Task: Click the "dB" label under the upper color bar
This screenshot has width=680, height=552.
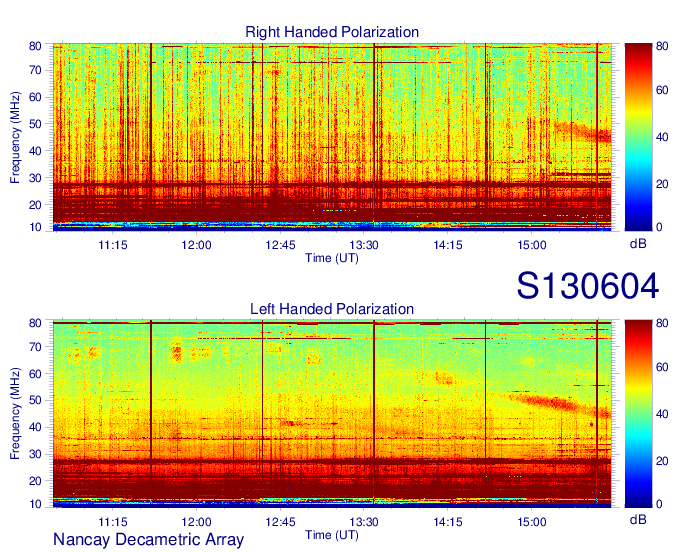Action: pos(638,244)
